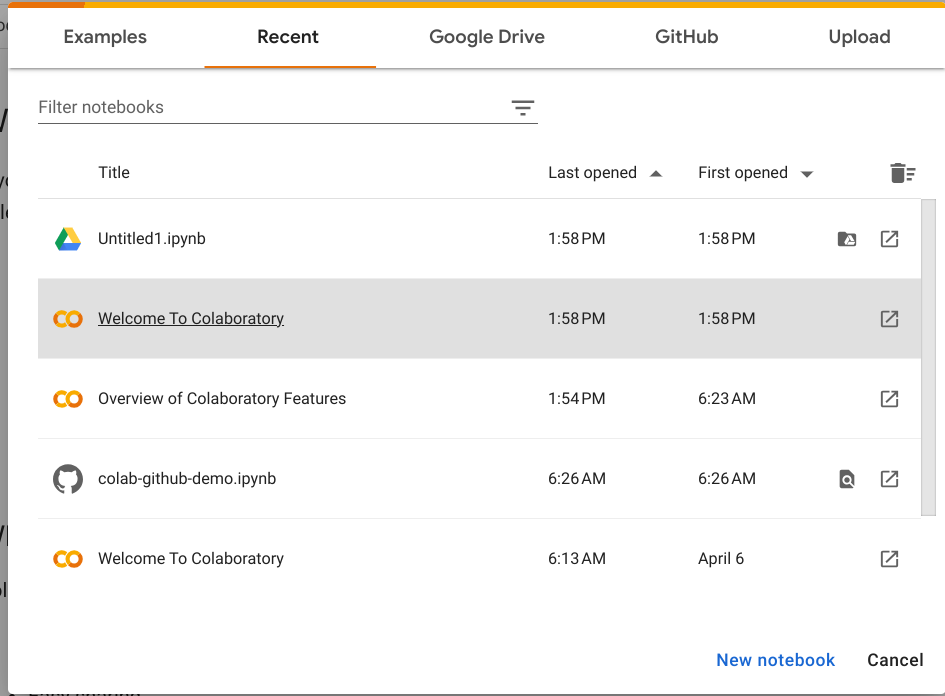Cancel the open notebook dialog
The height and width of the screenshot is (696, 945).
tap(895, 660)
